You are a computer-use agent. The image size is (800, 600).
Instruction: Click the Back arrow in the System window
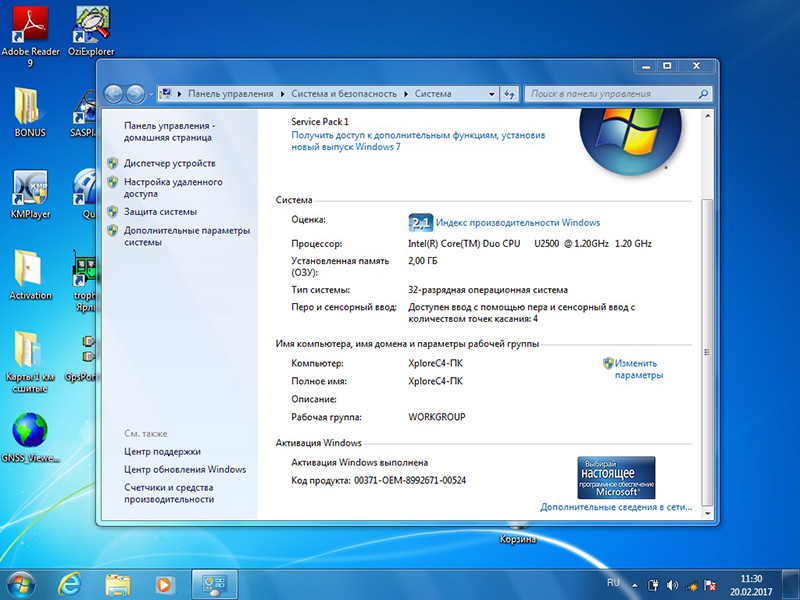pyautogui.click(x=113, y=94)
